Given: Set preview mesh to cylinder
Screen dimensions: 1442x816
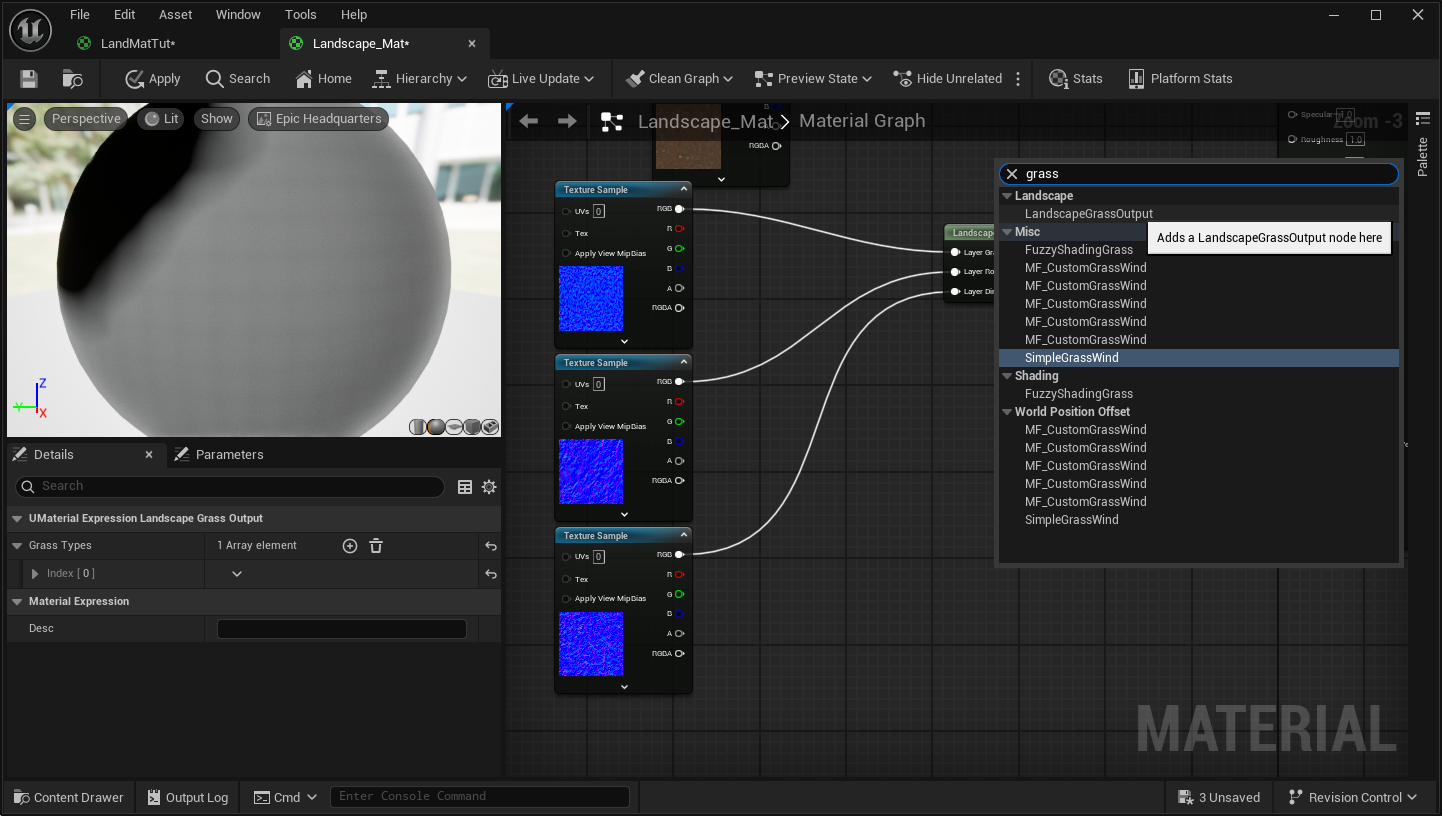Looking at the screenshot, I should [x=418, y=427].
